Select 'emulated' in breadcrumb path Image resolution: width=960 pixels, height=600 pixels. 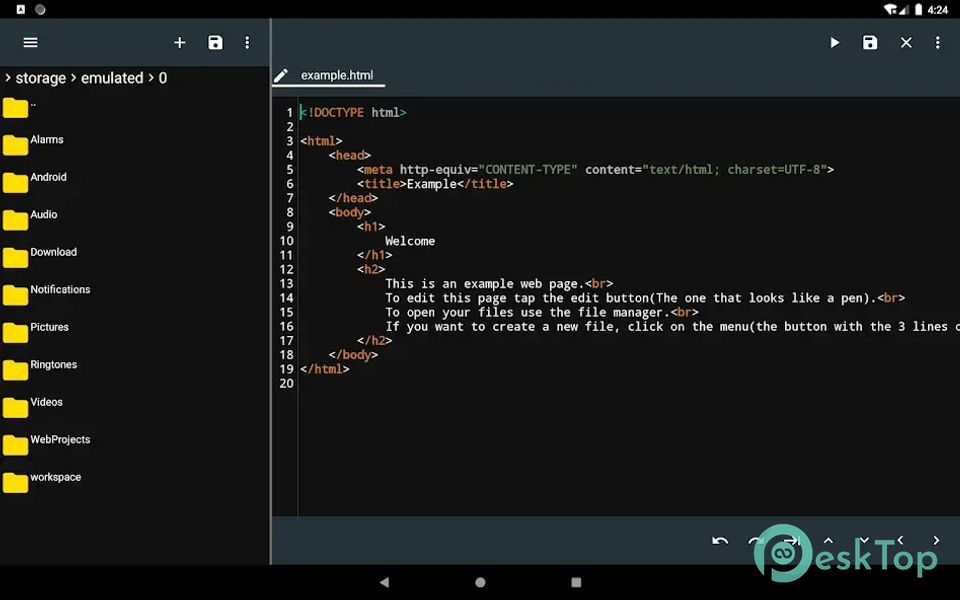112,78
